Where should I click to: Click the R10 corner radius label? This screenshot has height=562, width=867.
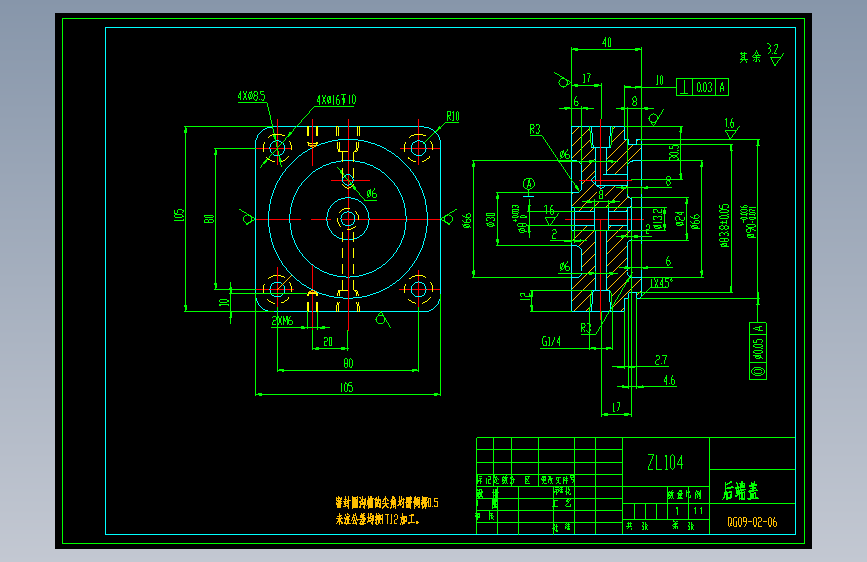point(453,117)
